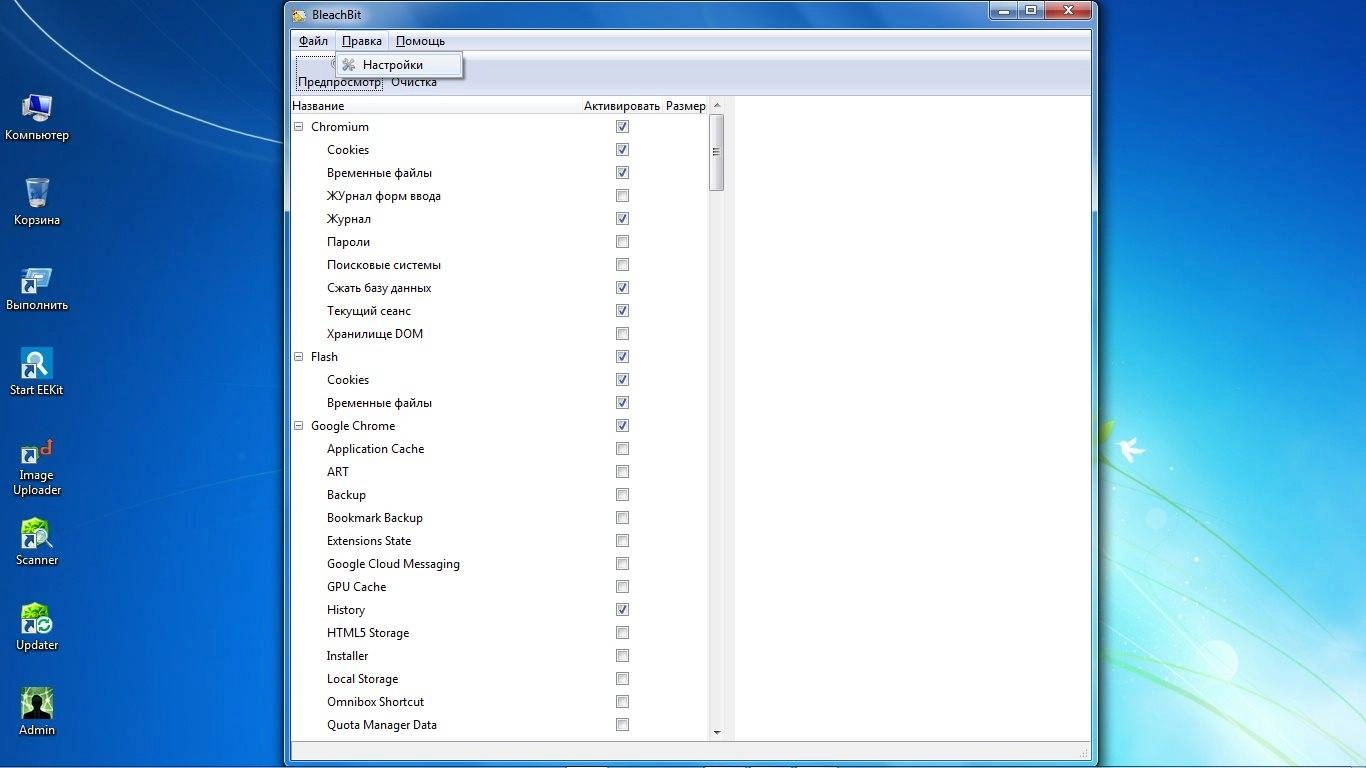Screen dimensions: 1366x768
Task: Click the Очистка toolbar button
Action: click(414, 82)
